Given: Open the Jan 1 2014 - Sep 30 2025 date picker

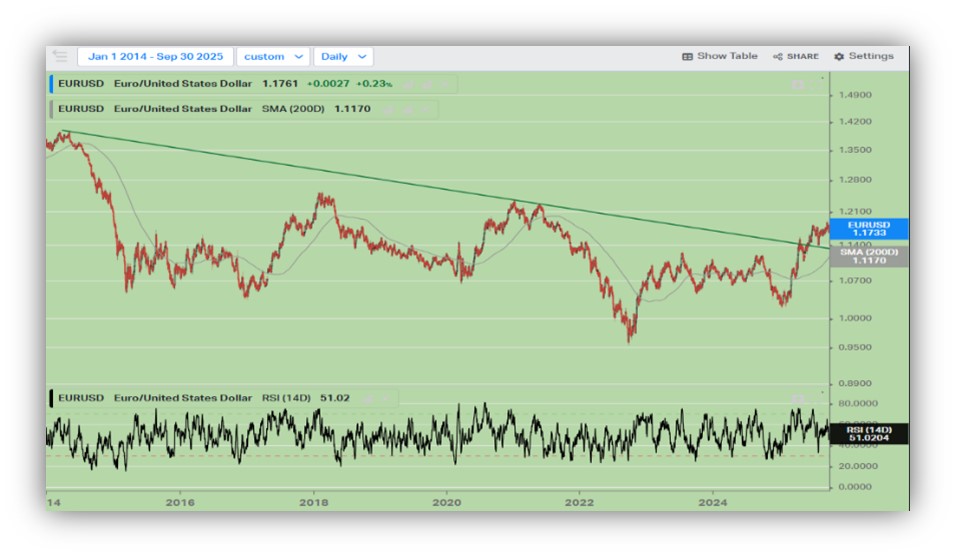Looking at the screenshot, I should 155,57.
